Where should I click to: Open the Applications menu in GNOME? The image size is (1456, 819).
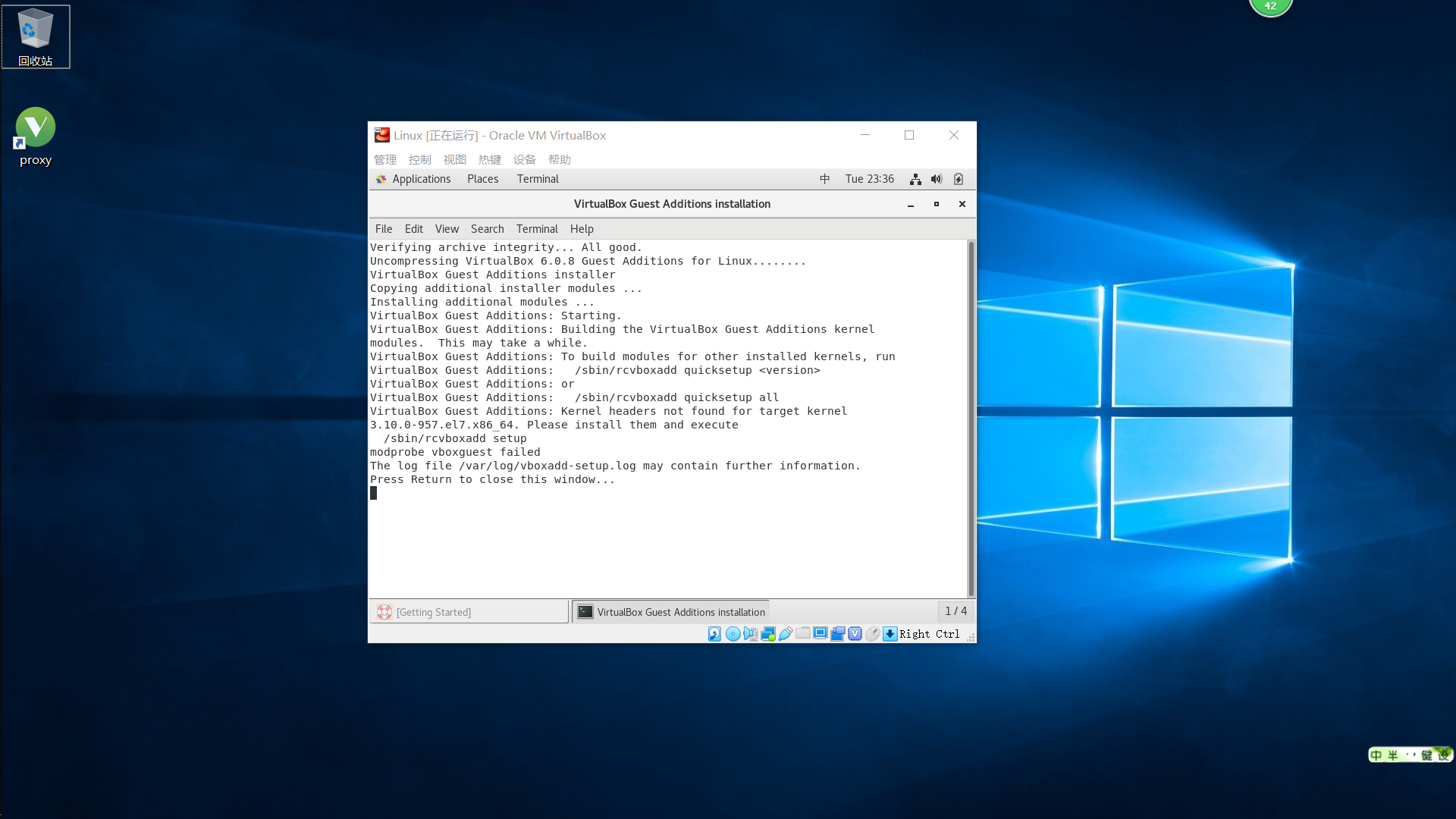pyautogui.click(x=413, y=179)
